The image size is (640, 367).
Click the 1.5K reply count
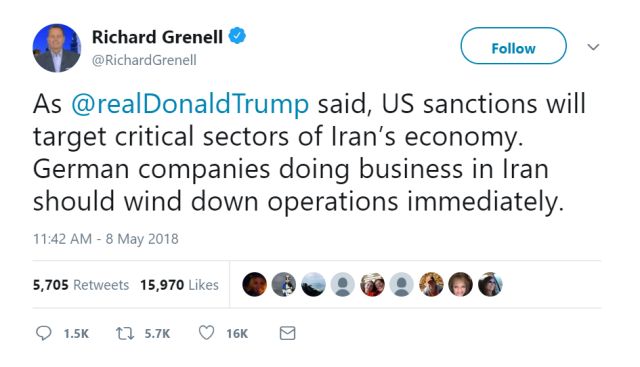(x=76, y=334)
